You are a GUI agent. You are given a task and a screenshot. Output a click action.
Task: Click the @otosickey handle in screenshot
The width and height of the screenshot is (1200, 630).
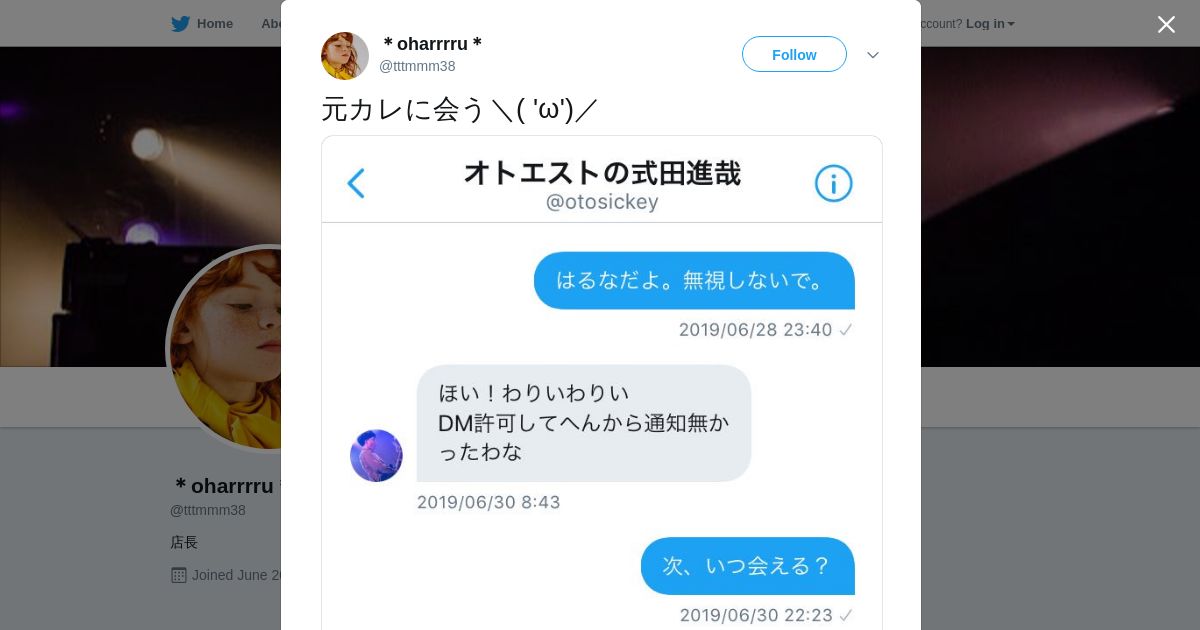pos(602,202)
